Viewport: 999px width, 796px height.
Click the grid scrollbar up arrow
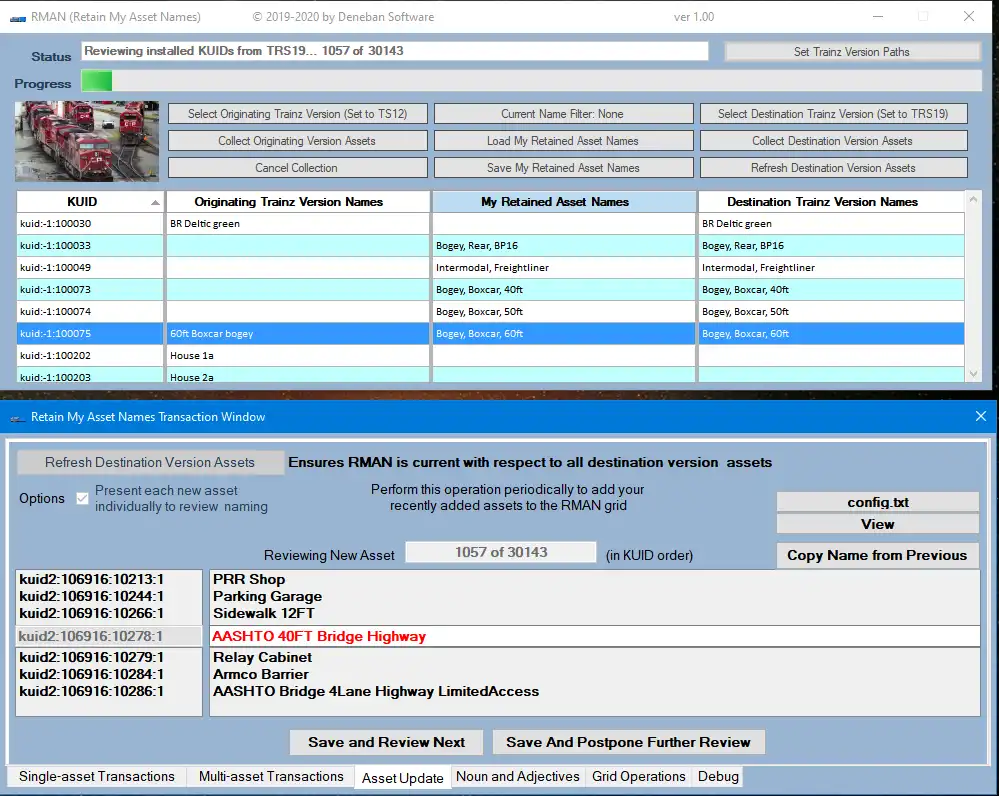pyautogui.click(x=973, y=200)
